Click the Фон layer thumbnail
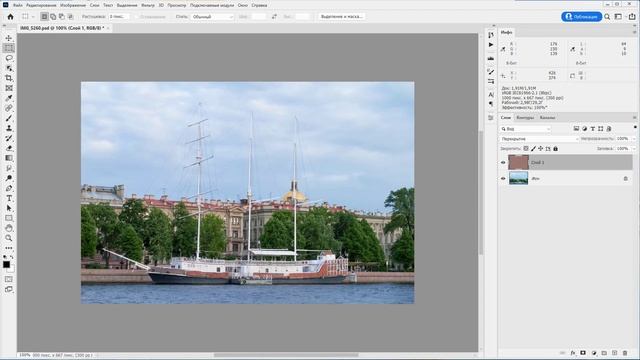The height and width of the screenshot is (360, 640). click(x=518, y=178)
